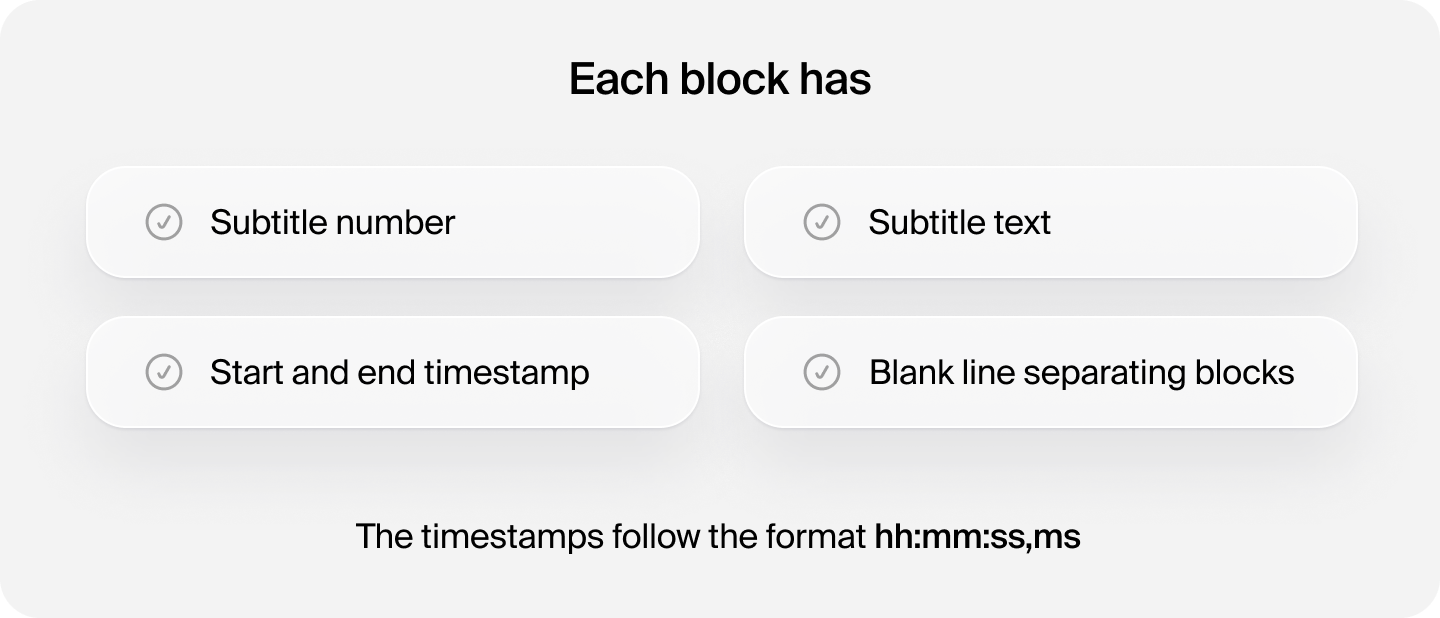Click empty area of the Subtitle number card

tap(580, 222)
